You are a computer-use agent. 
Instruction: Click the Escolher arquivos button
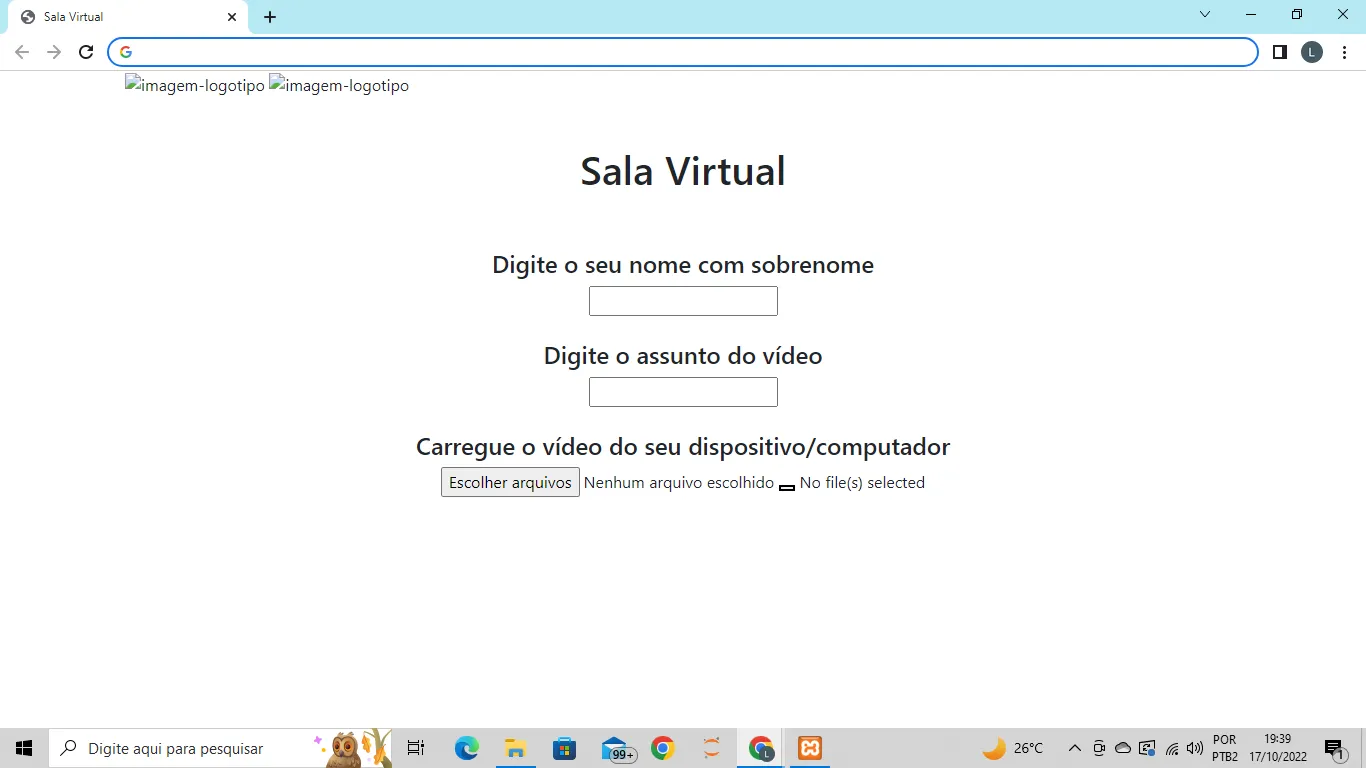tap(510, 482)
